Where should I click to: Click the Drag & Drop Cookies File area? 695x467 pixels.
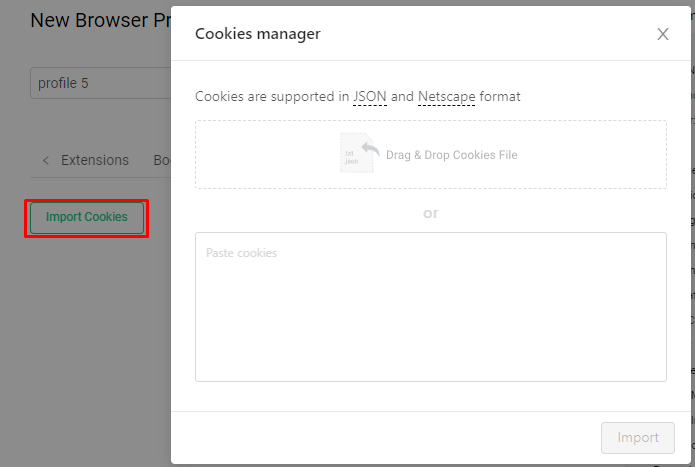click(x=431, y=155)
